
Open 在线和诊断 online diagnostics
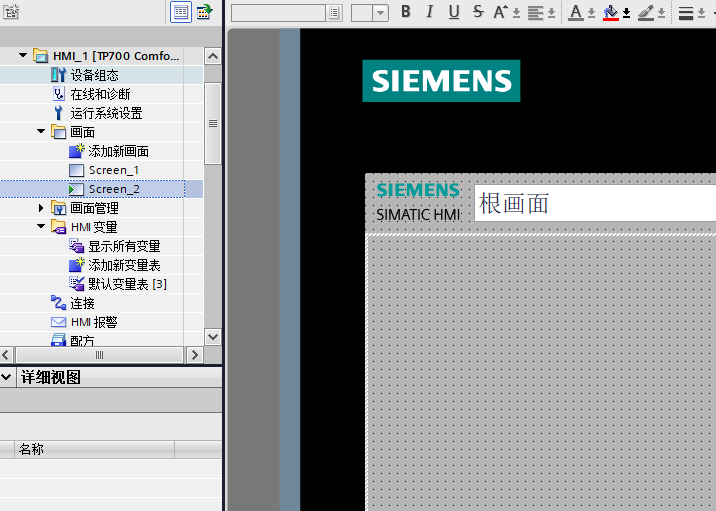(100, 94)
